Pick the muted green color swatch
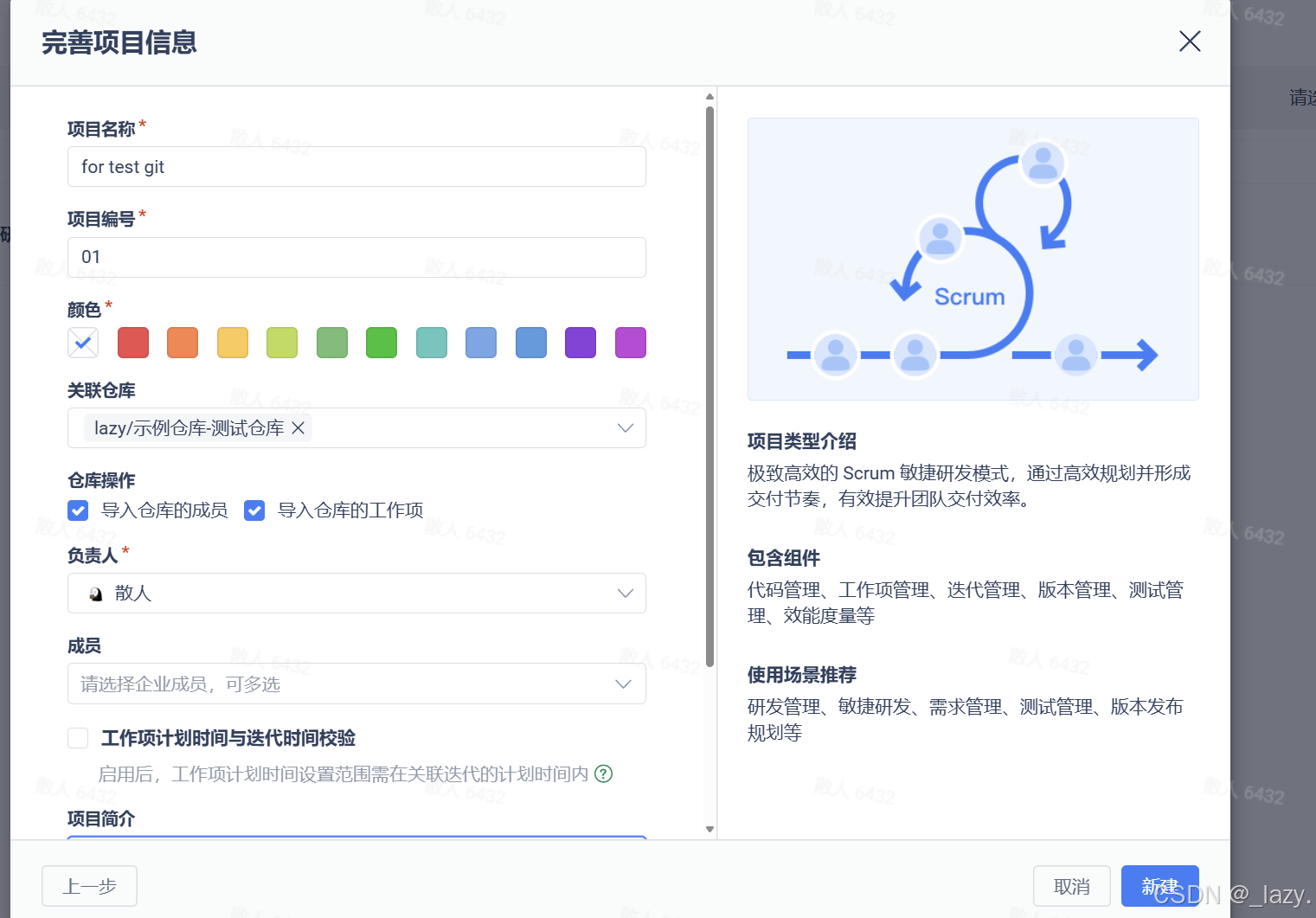This screenshot has height=918, width=1316. coord(332,343)
